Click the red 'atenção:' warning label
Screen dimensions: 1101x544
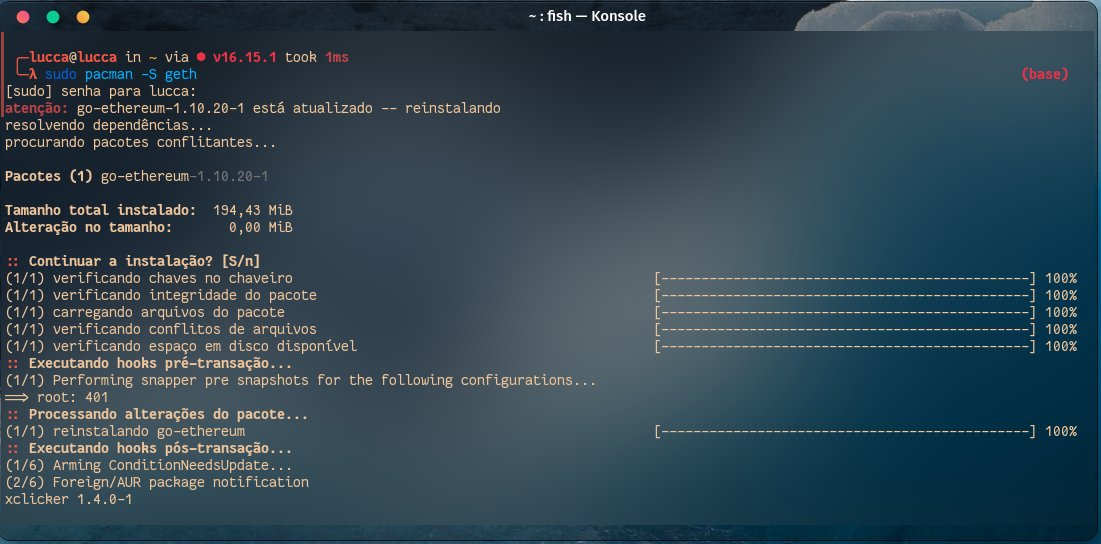pos(37,108)
